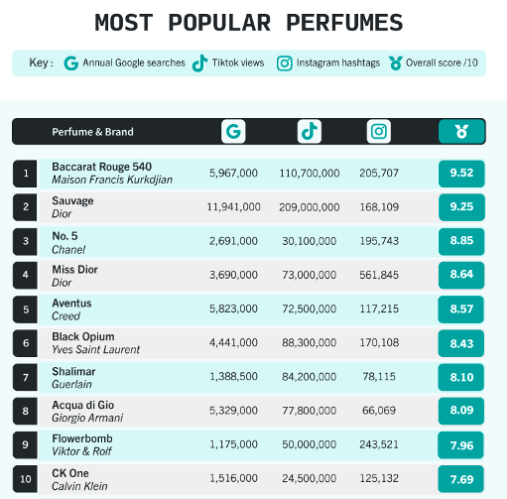Select Miss Dior Instagram hashtags value 561,845
Viewport: 507px width, 499px height.
(379, 275)
